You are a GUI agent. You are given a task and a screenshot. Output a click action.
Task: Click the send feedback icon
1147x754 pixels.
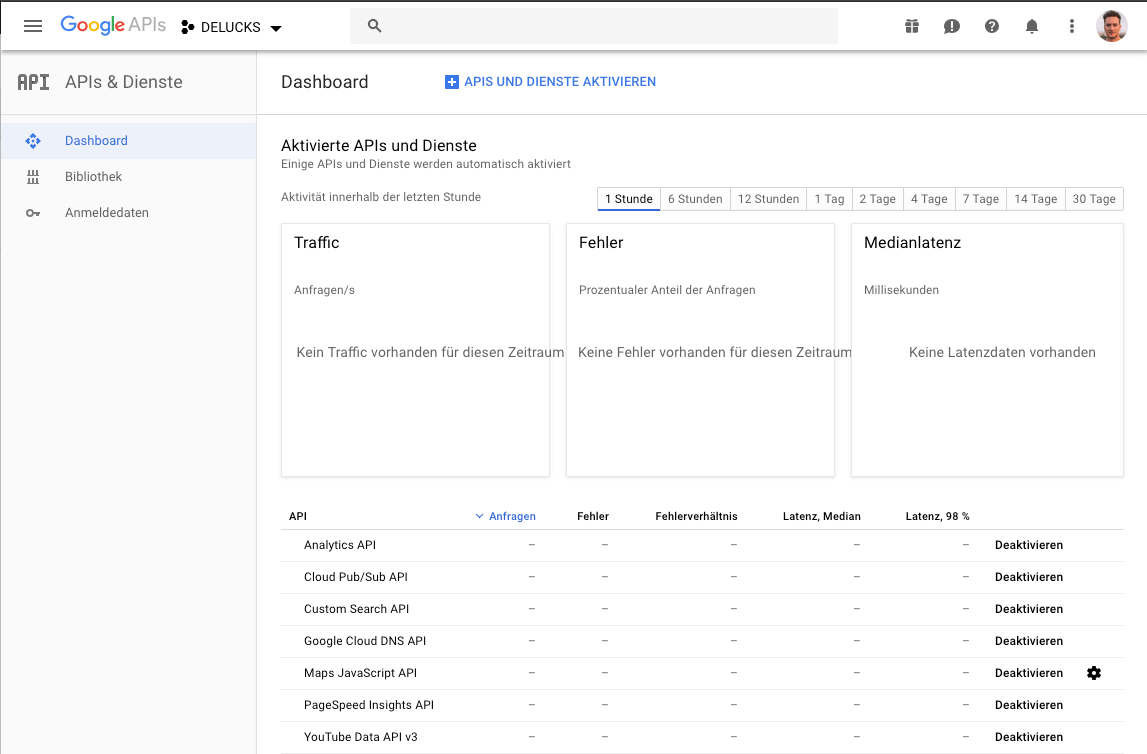click(x=952, y=26)
